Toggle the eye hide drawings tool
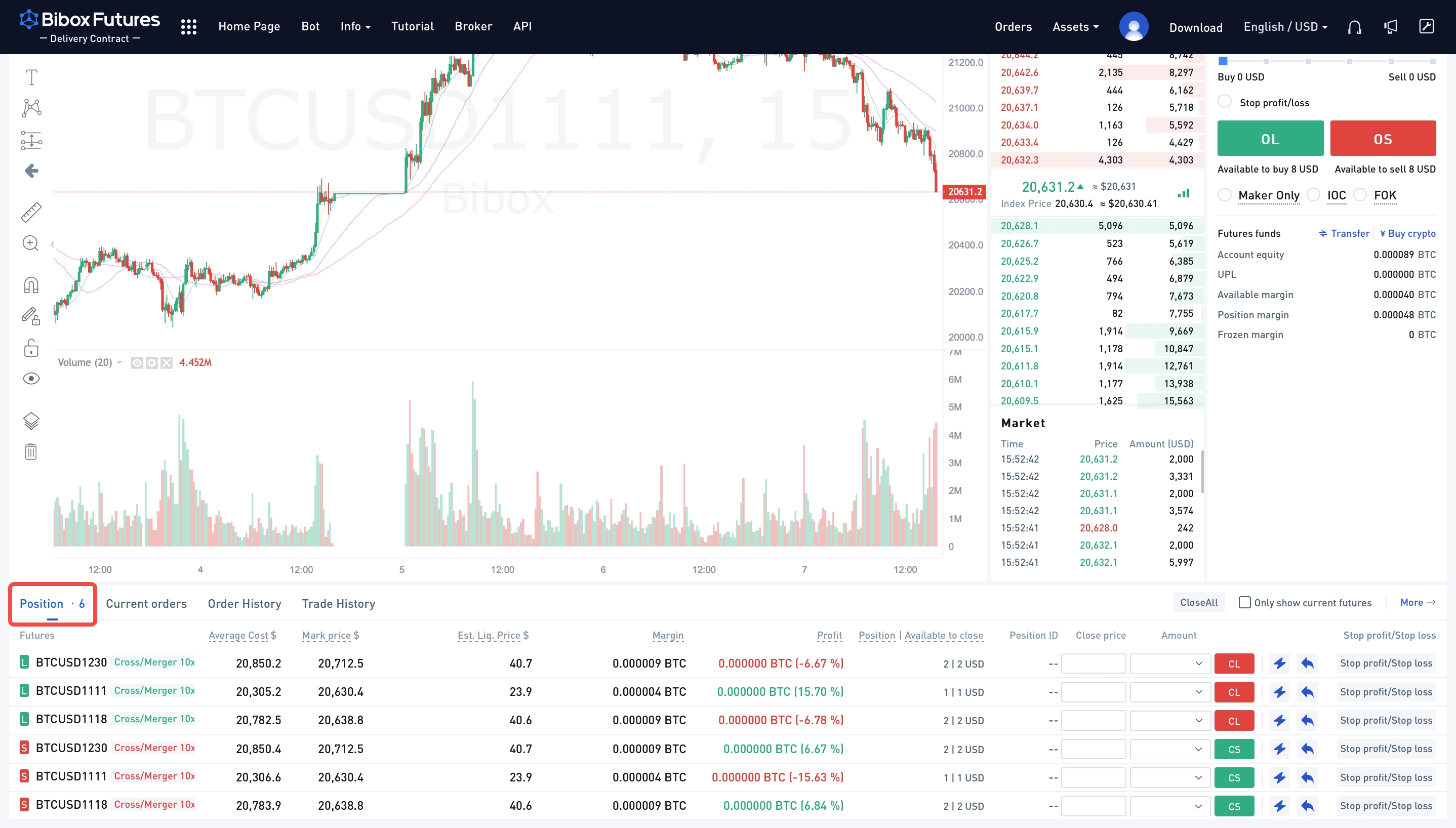This screenshot has width=1456, height=828. [31, 379]
